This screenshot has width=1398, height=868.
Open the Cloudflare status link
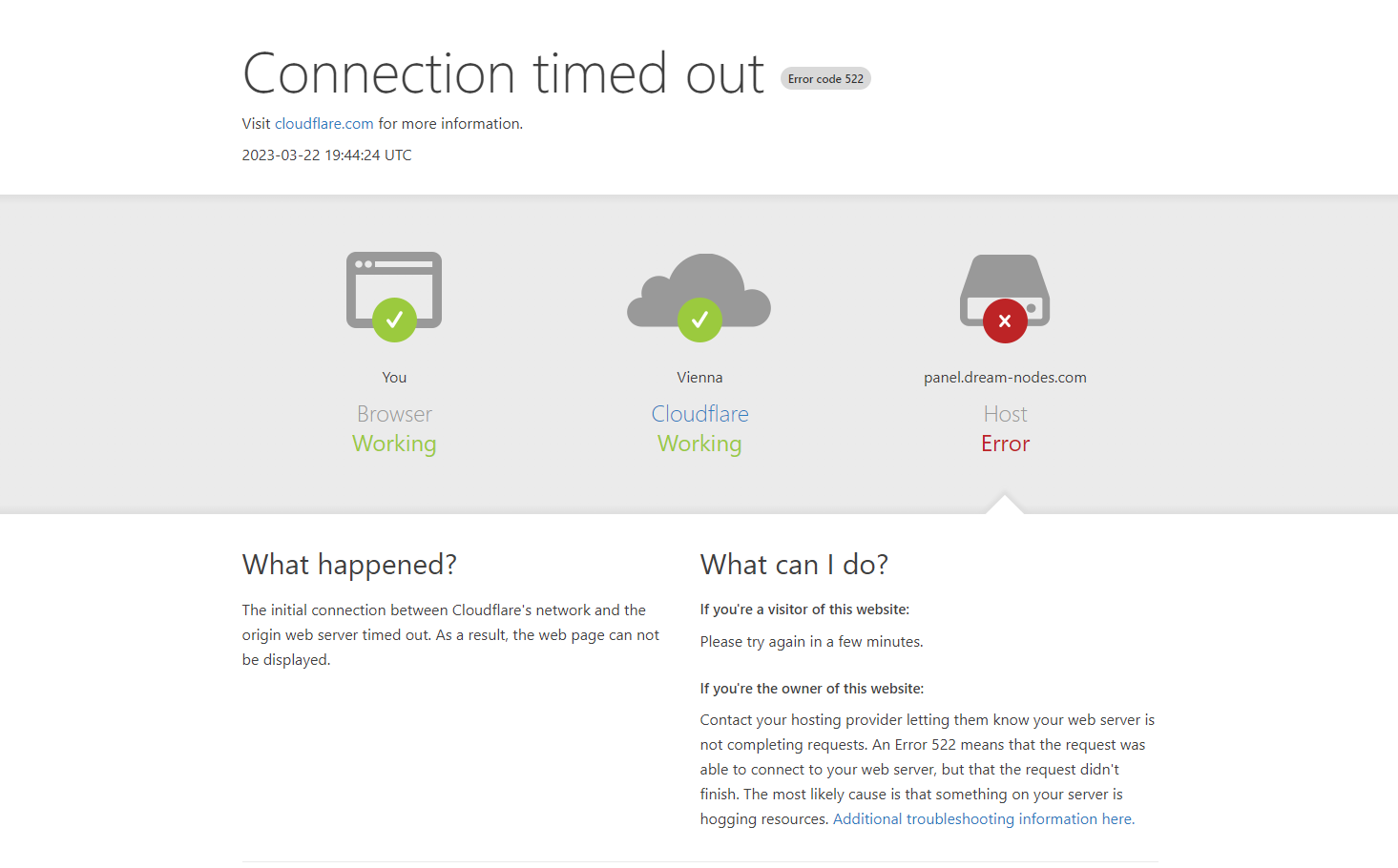[x=699, y=414]
